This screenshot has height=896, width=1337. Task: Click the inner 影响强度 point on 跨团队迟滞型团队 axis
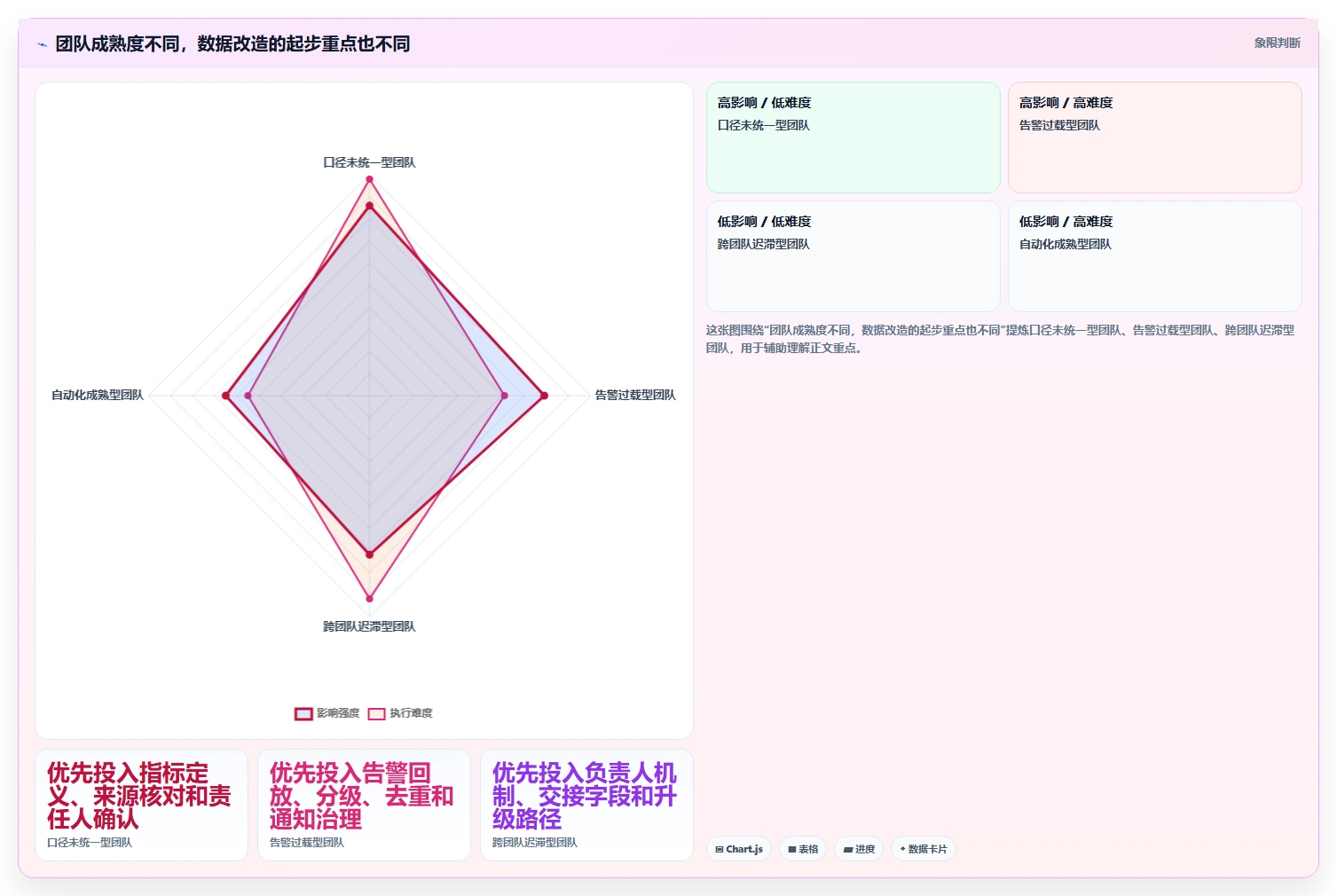370,554
